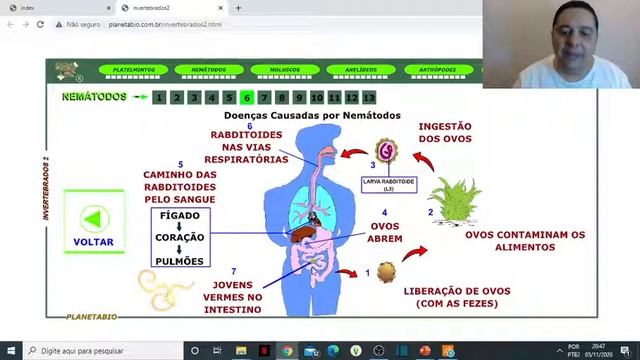Go to Nemátodos page 3
The image size is (640, 360).
click(x=194, y=98)
